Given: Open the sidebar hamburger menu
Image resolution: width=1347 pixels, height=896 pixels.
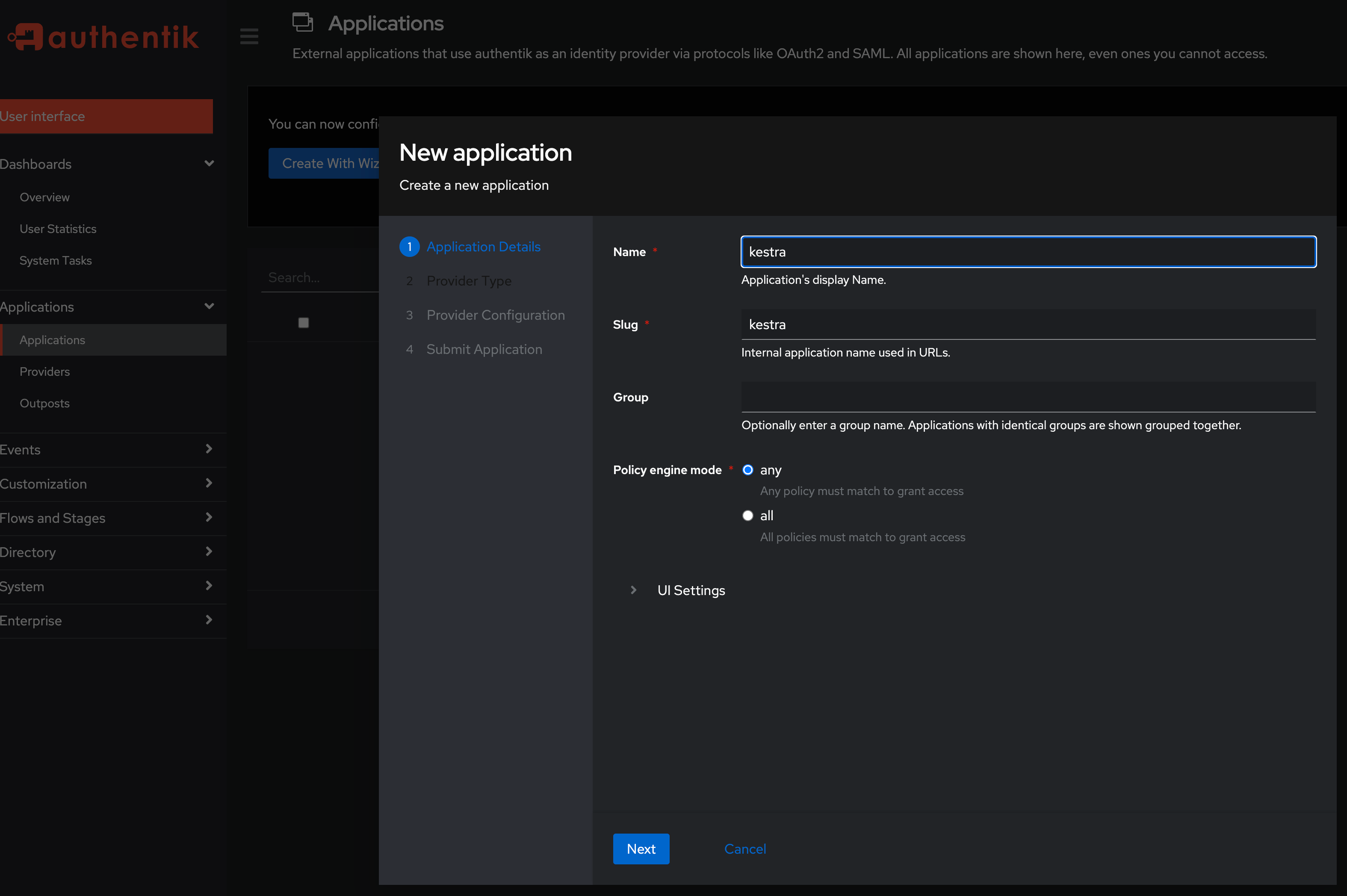Looking at the screenshot, I should [x=249, y=36].
